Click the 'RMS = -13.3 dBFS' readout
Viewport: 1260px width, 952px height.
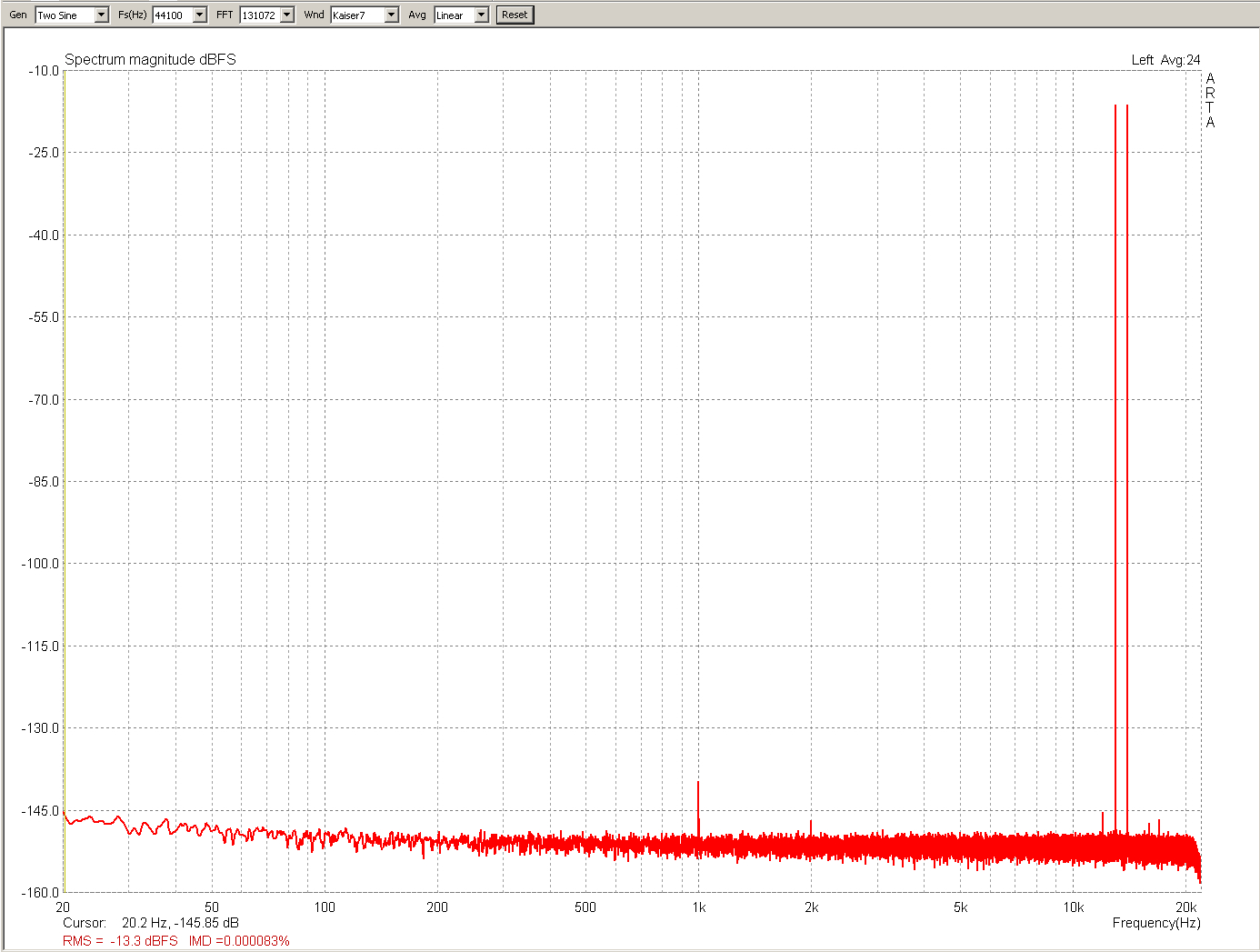[120, 940]
